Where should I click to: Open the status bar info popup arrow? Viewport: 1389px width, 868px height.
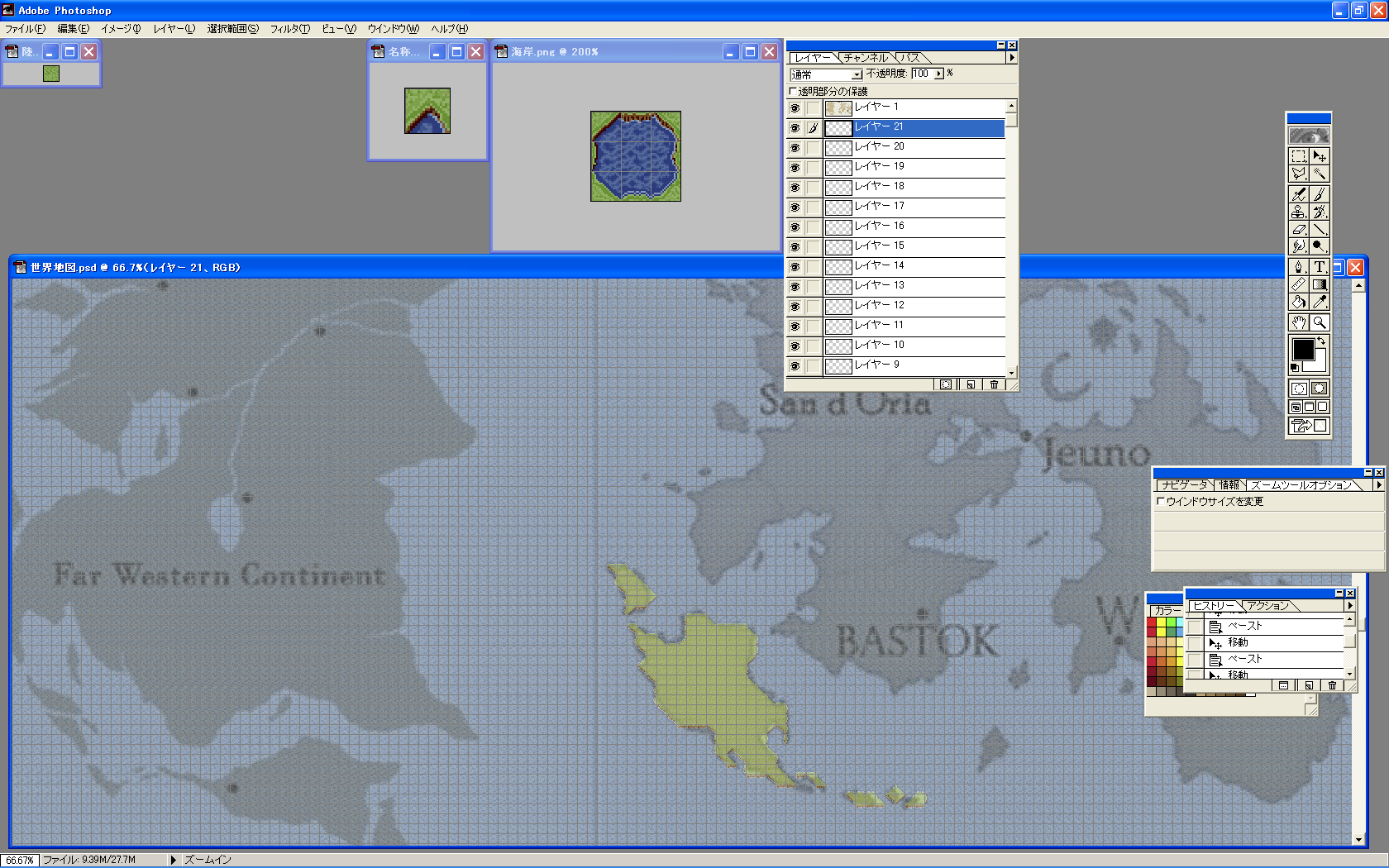[173, 860]
